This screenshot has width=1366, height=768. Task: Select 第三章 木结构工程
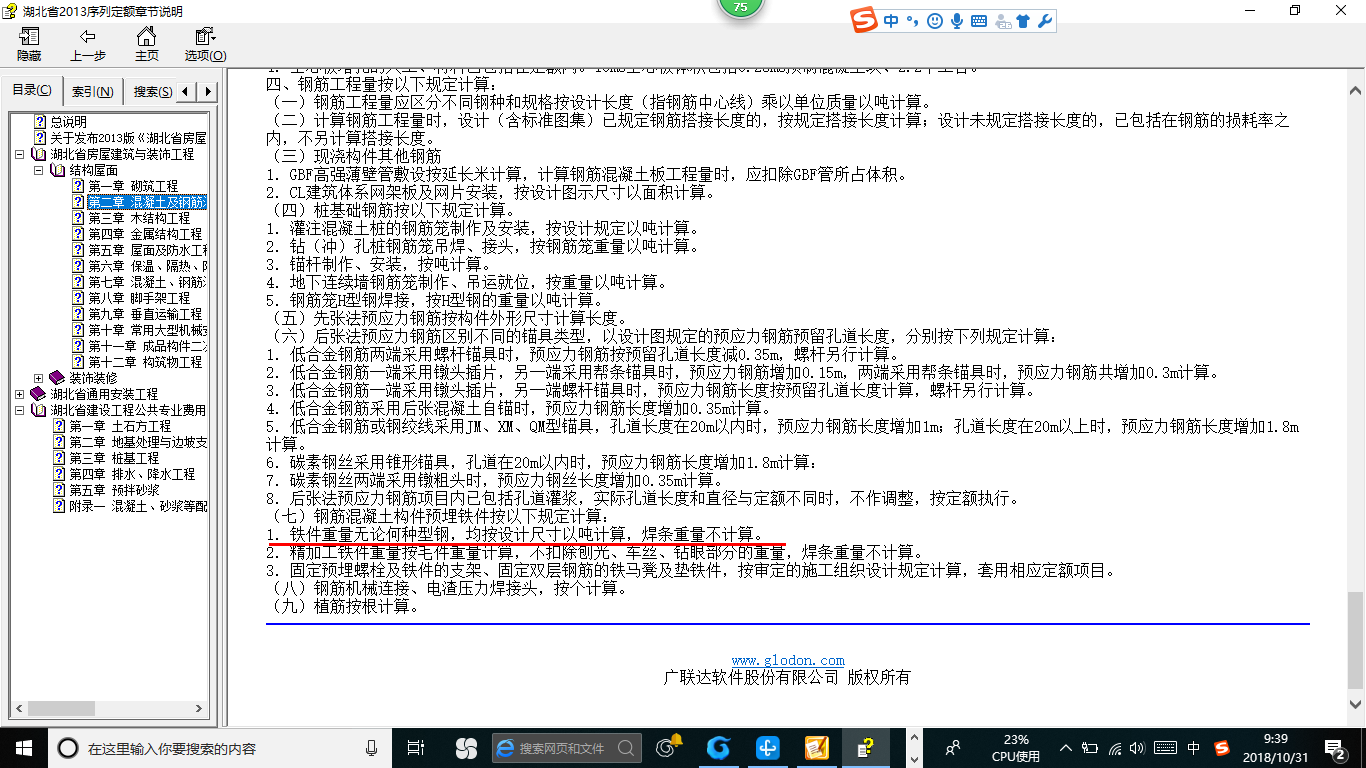pyautogui.click(x=139, y=218)
